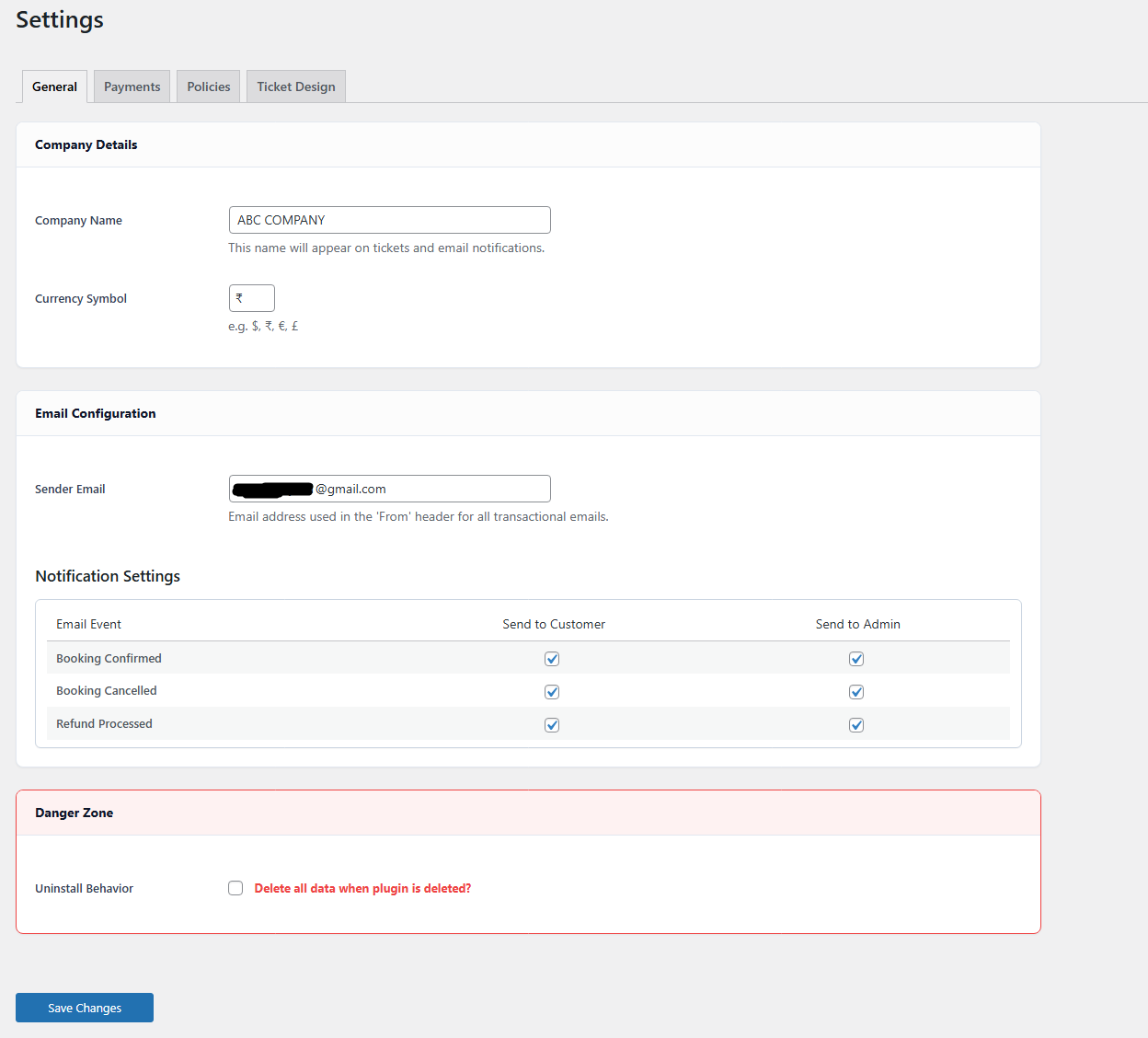
Task: Enable delete all data on plugin uninstall
Action: (x=235, y=887)
